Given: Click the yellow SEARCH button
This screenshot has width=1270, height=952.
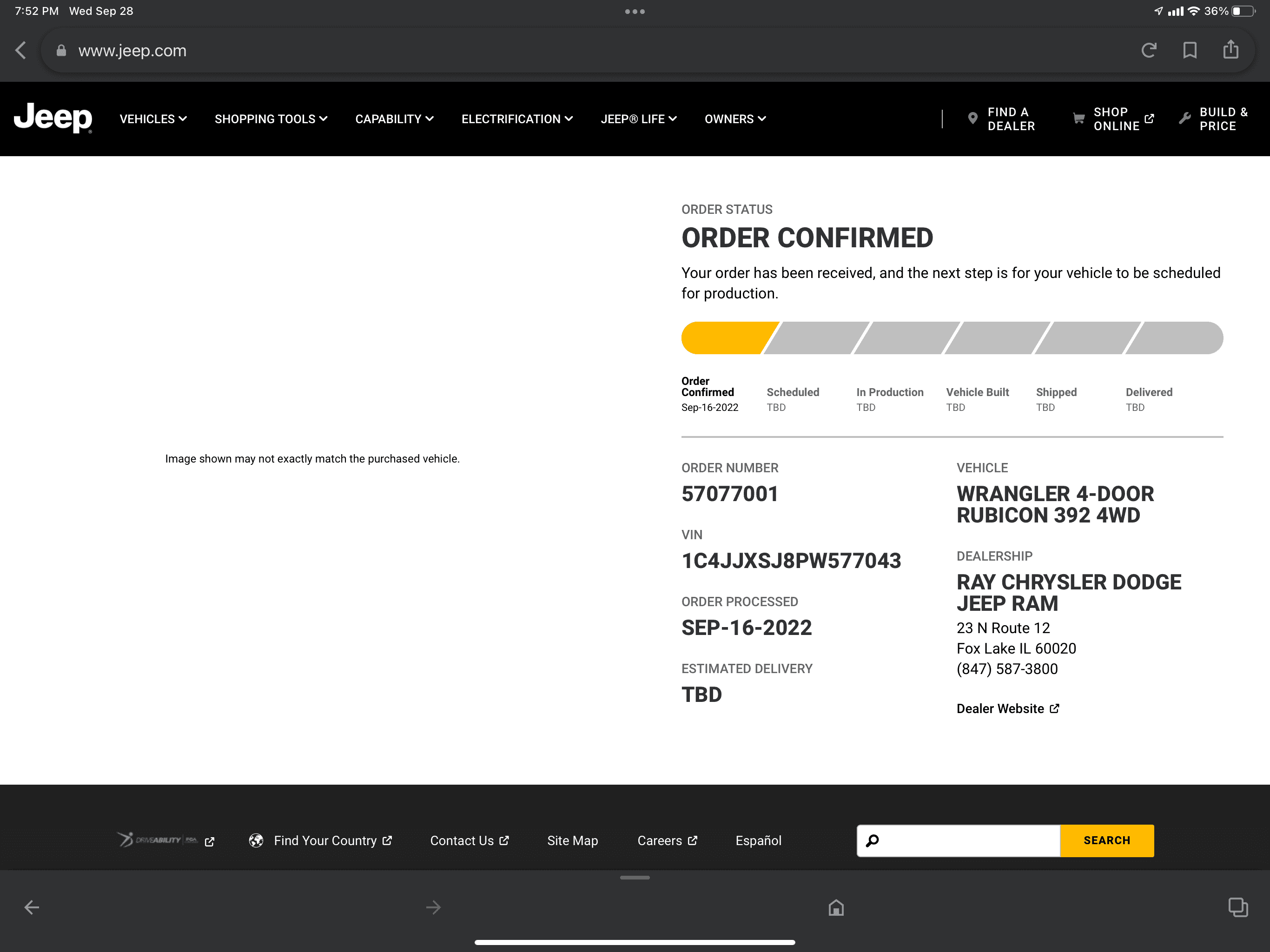Looking at the screenshot, I should coord(1107,840).
